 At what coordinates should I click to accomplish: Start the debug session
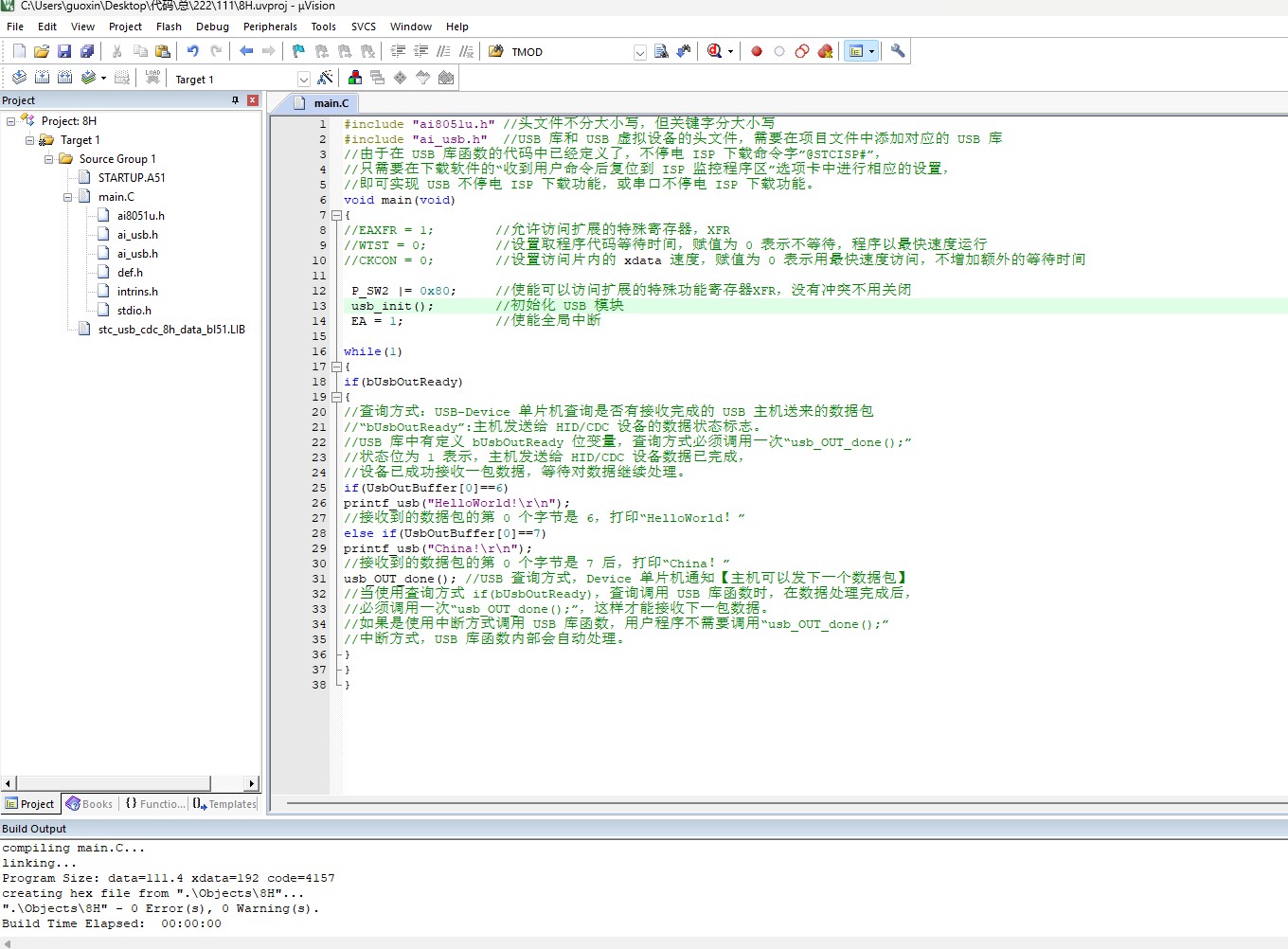pyautogui.click(x=714, y=51)
